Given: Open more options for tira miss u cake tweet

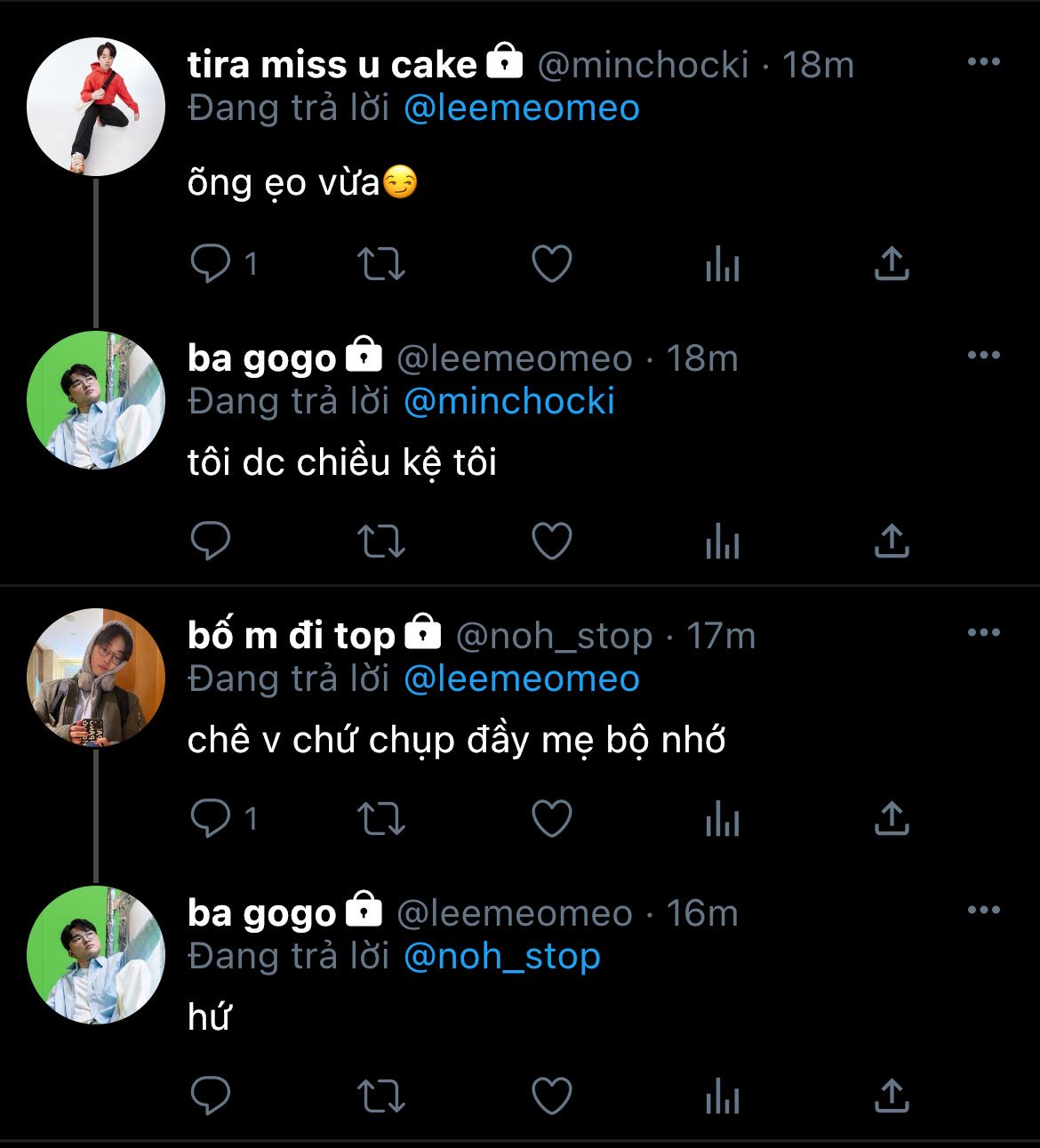Looking at the screenshot, I should pos(983,62).
